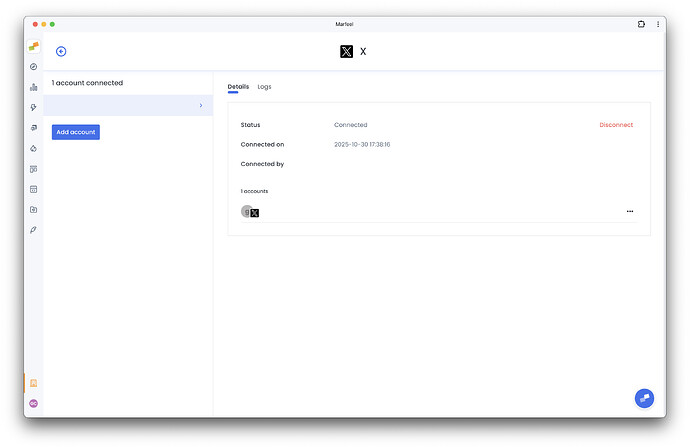The image size is (690, 448).
Task: Click the connected account avatar thumbnail
Action: click(x=248, y=211)
